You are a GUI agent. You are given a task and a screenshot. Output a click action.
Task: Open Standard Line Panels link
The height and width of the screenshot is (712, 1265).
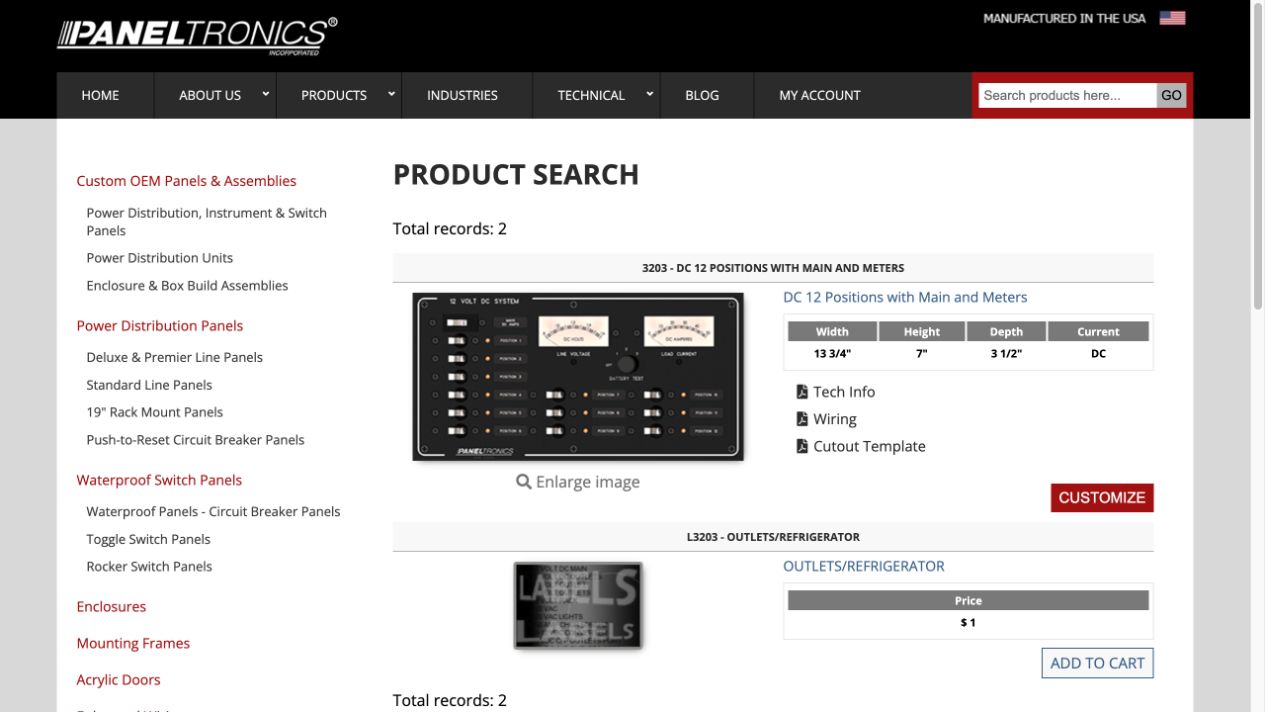point(149,385)
